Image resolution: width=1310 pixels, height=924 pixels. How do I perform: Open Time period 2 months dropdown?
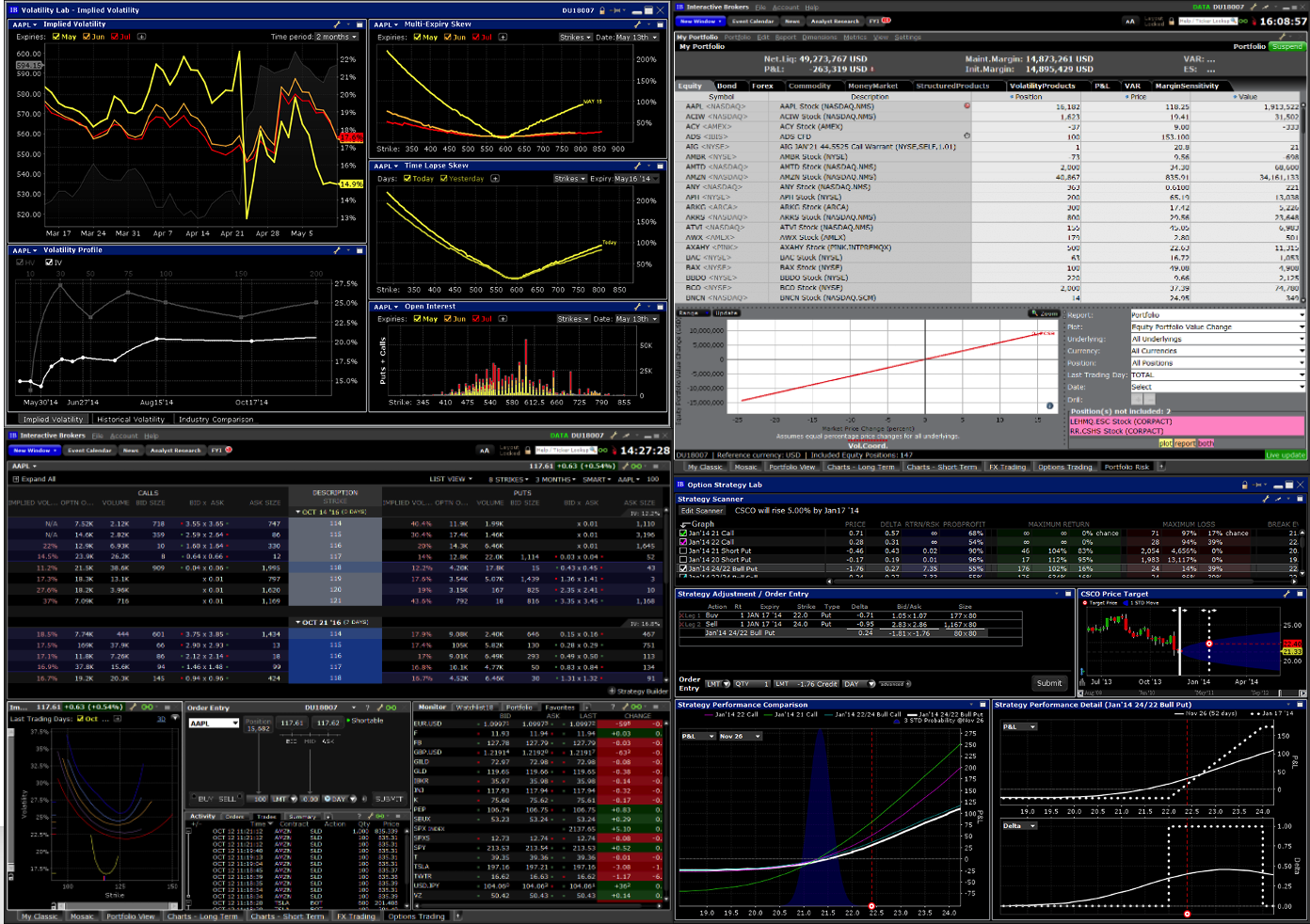click(x=337, y=37)
